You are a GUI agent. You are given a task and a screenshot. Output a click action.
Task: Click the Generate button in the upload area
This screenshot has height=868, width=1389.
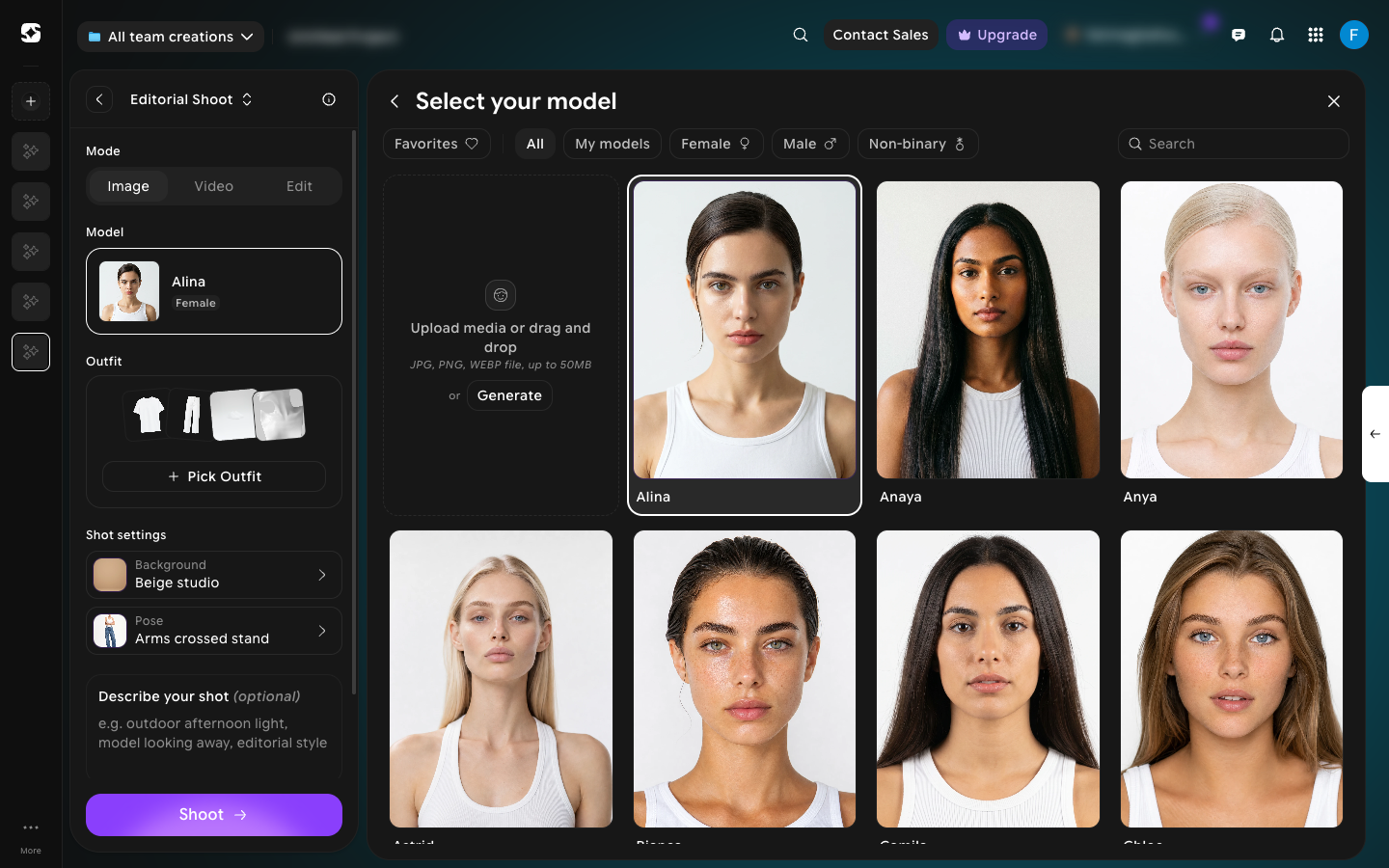tap(509, 395)
